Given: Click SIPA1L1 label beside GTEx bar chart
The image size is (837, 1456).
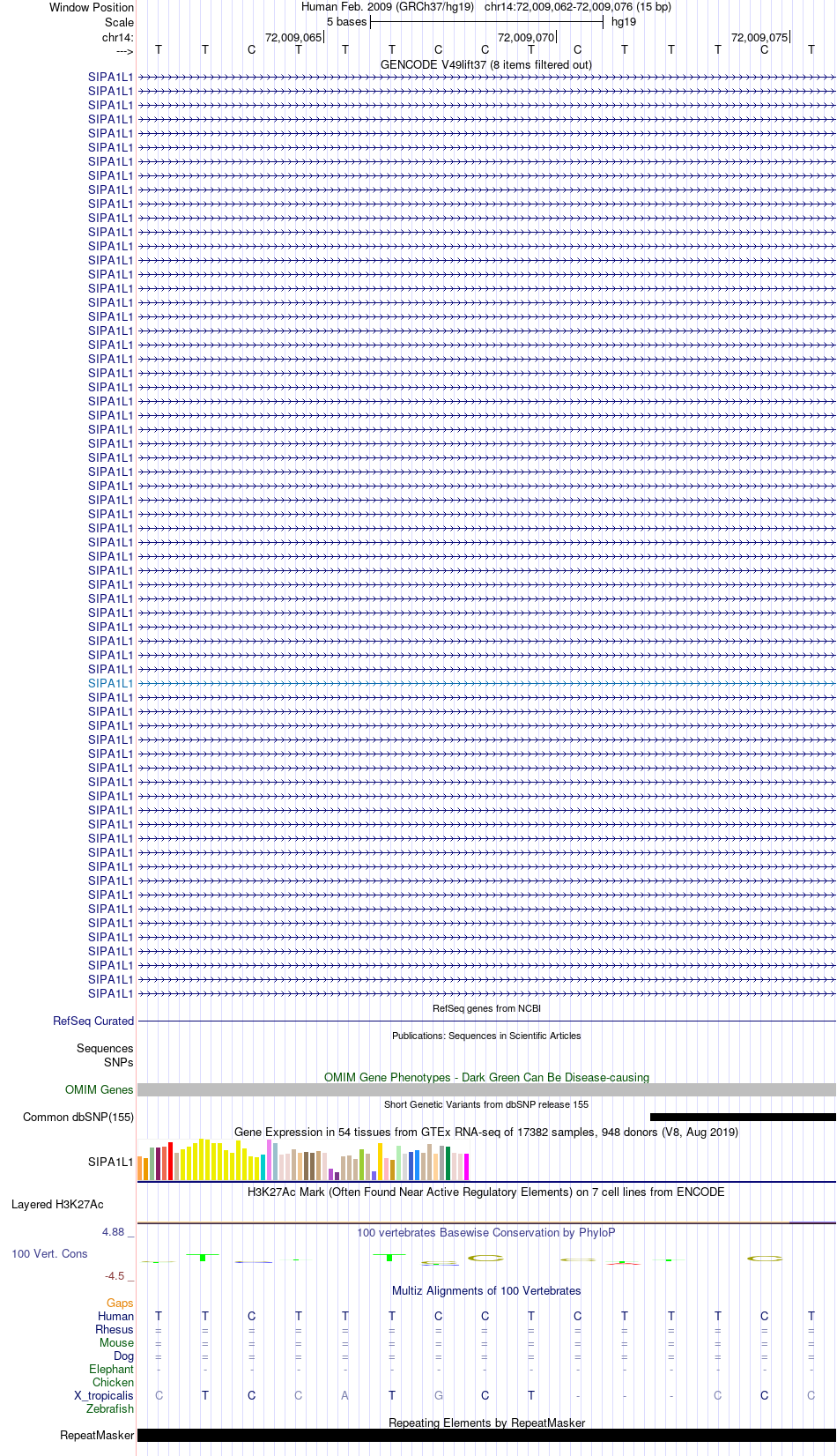Looking at the screenshot, I should click(x=111, y=1162).
